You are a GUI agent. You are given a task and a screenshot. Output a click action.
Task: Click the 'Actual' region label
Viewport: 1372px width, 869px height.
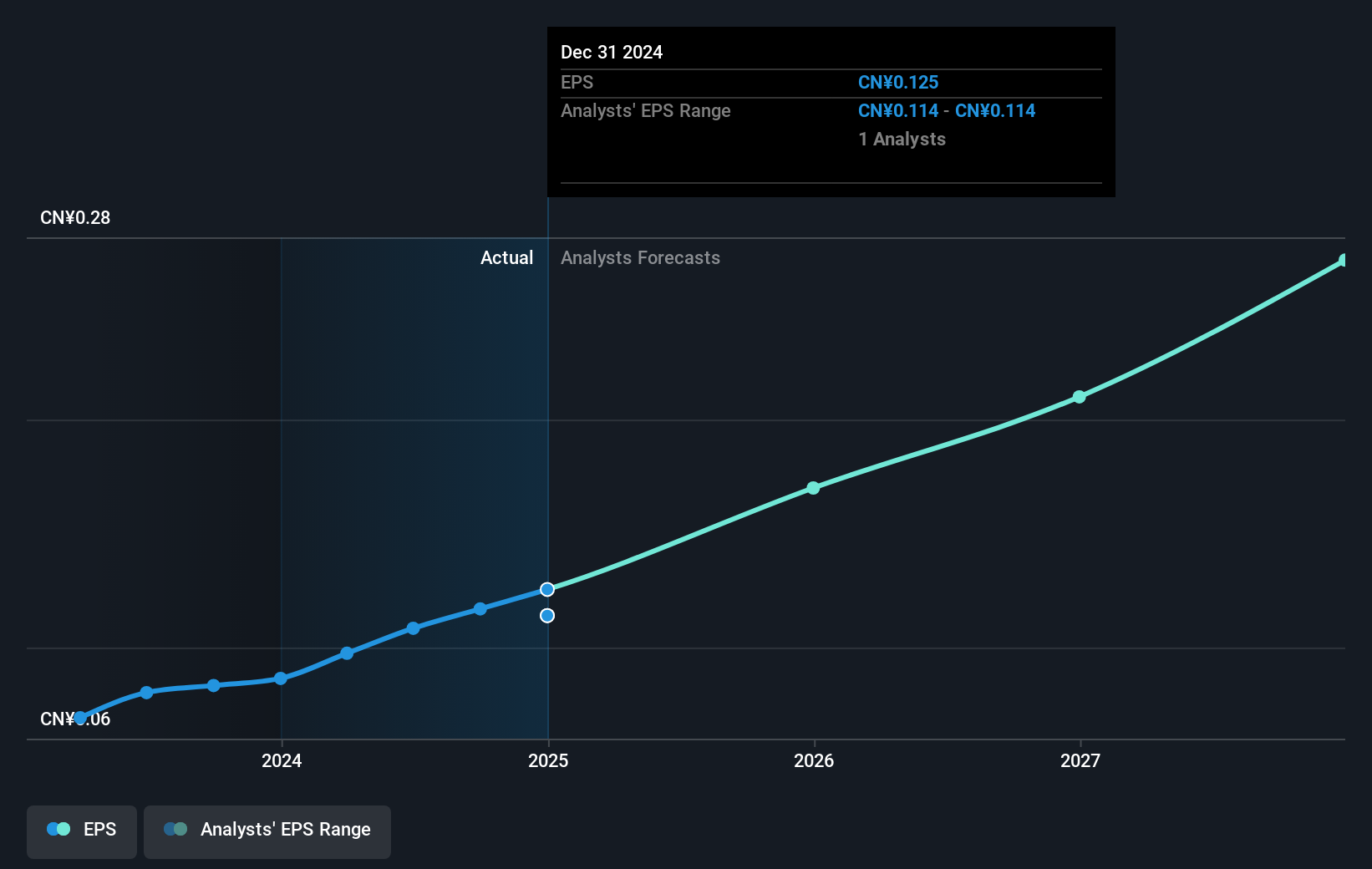click(506, 258)
